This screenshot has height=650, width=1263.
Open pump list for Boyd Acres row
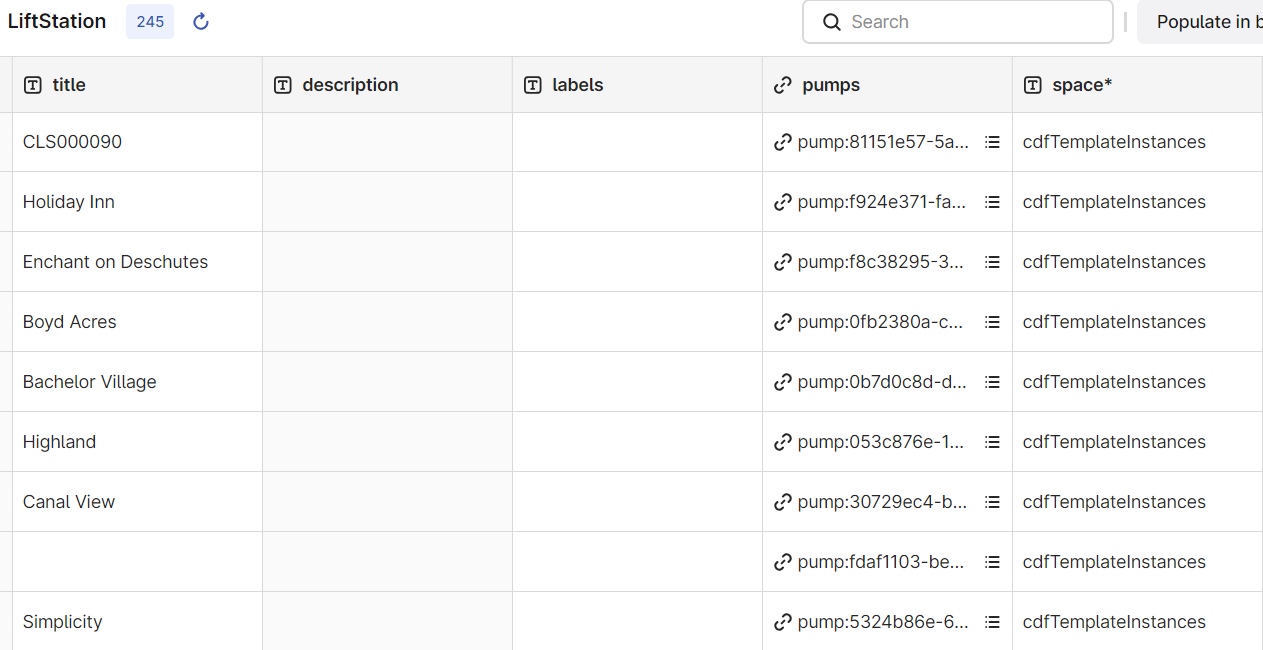[992, 322]
